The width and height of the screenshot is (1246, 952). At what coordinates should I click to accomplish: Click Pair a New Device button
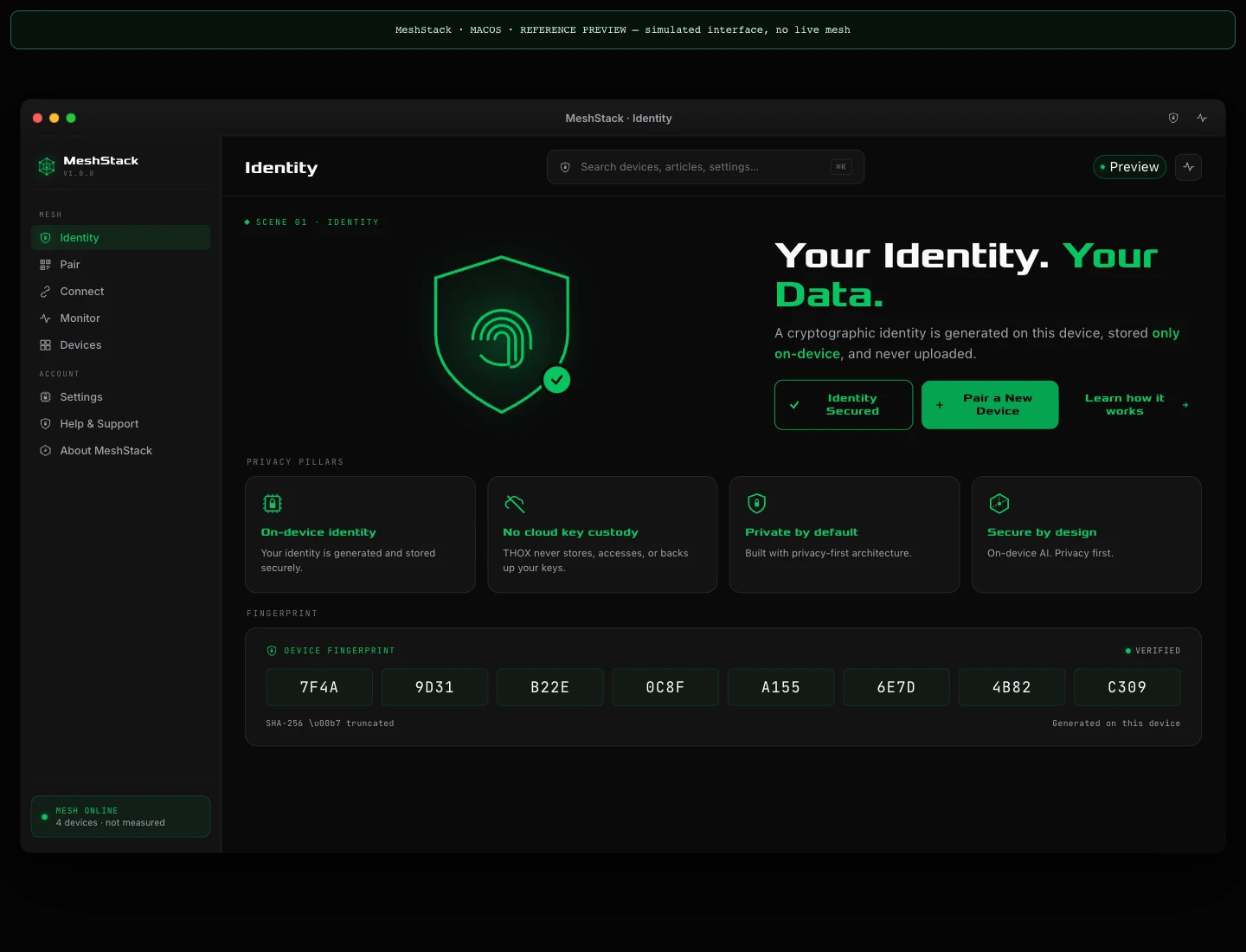(990, 405)
